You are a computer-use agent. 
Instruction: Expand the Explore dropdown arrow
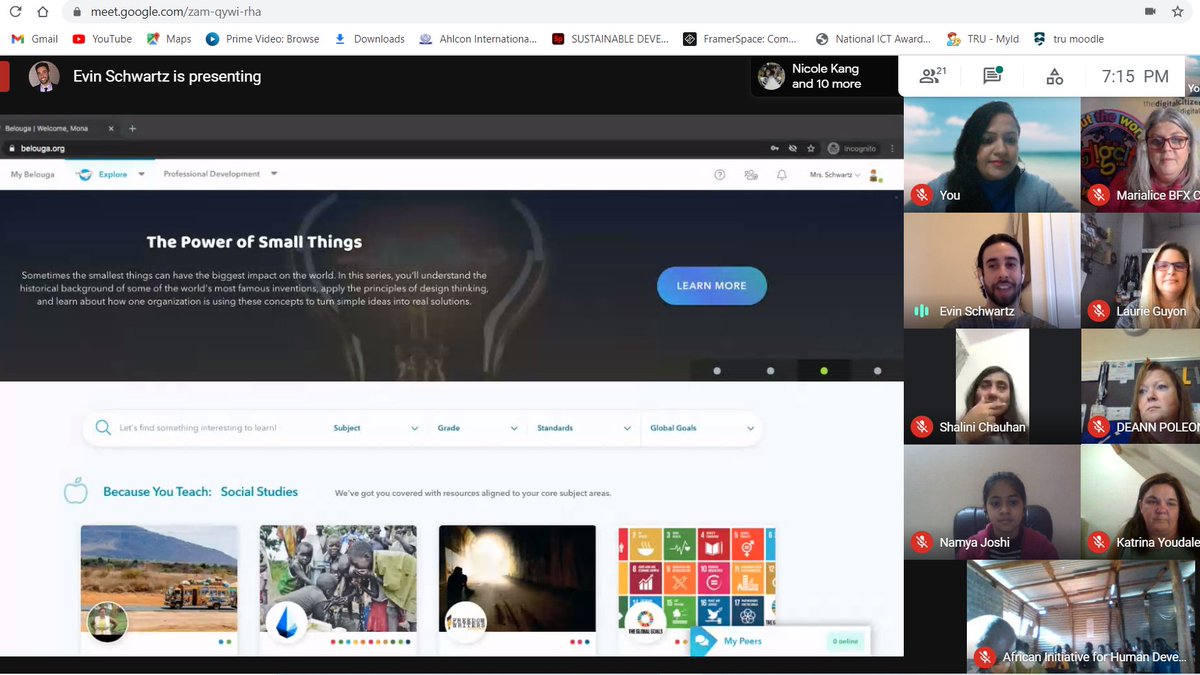coord(141,174)
